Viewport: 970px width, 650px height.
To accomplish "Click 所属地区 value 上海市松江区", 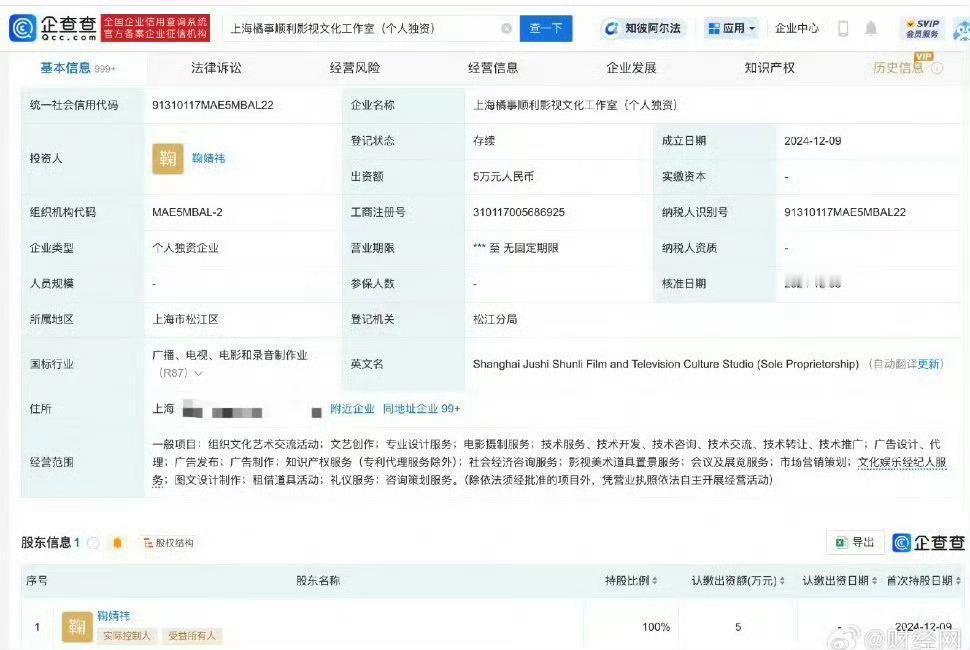I will 186,319.
